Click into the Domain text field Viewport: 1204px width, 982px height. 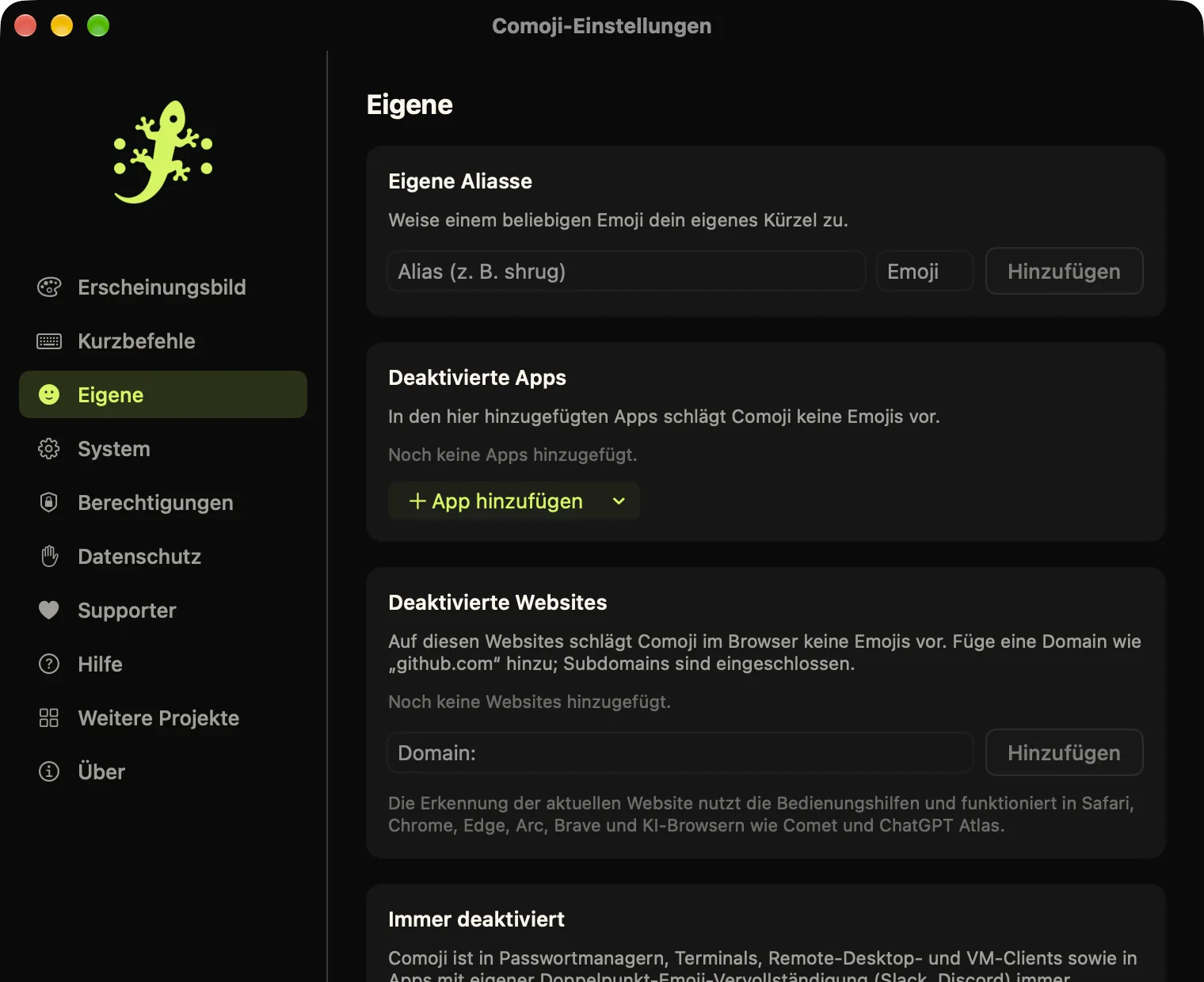[680, 753]
